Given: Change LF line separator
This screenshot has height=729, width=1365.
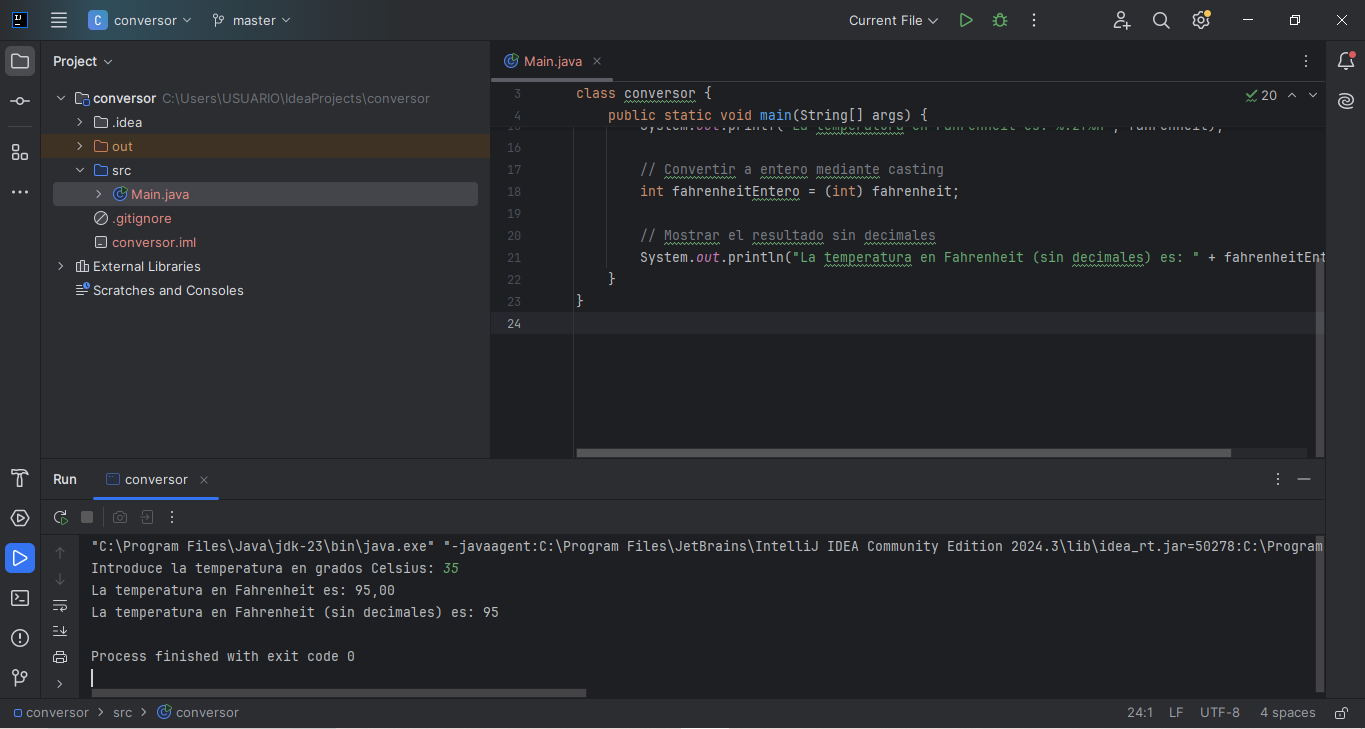Looking at the screenshot, I should tap(1176, 713).
